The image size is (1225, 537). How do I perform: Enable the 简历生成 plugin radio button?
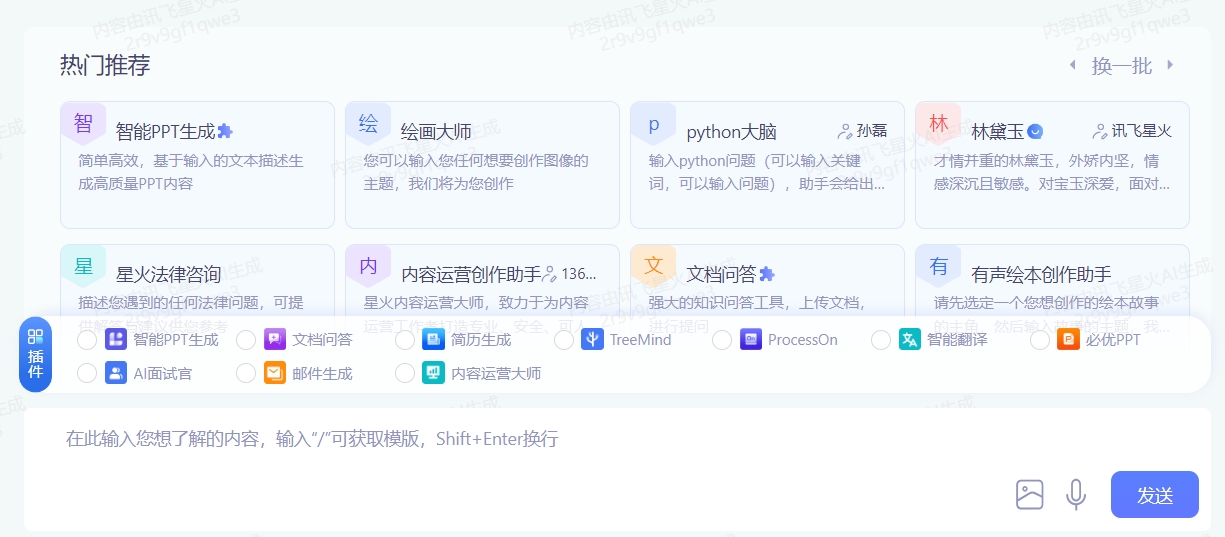point(405,340)
